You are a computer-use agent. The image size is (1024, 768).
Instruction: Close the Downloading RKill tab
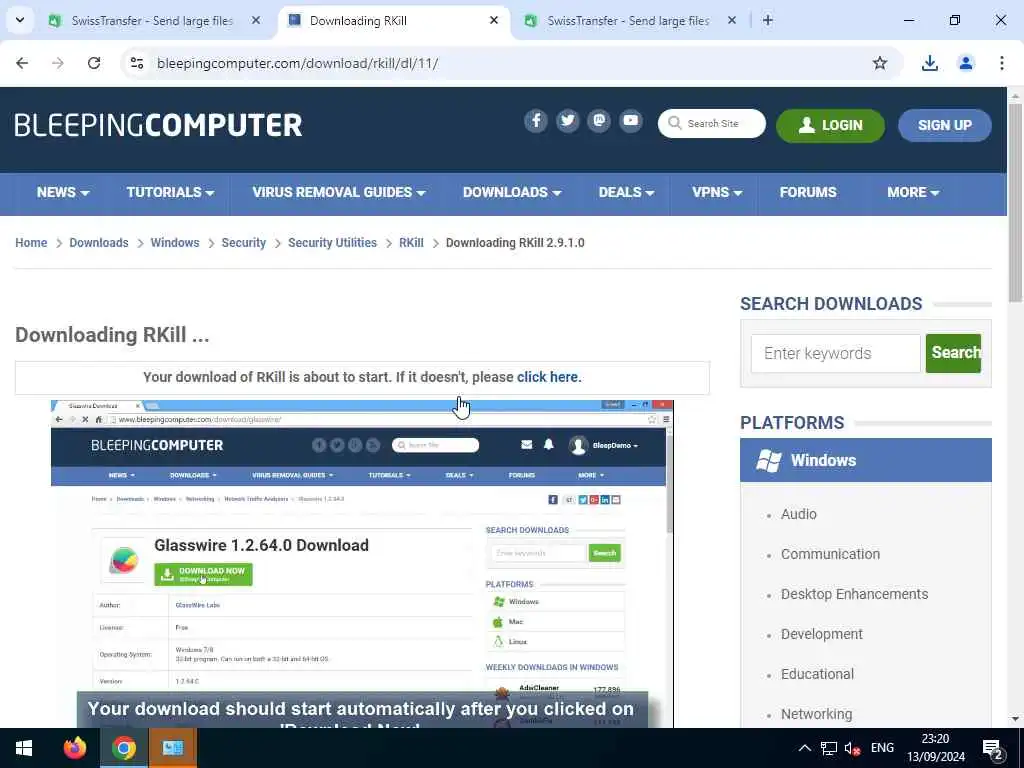point(494,21)
